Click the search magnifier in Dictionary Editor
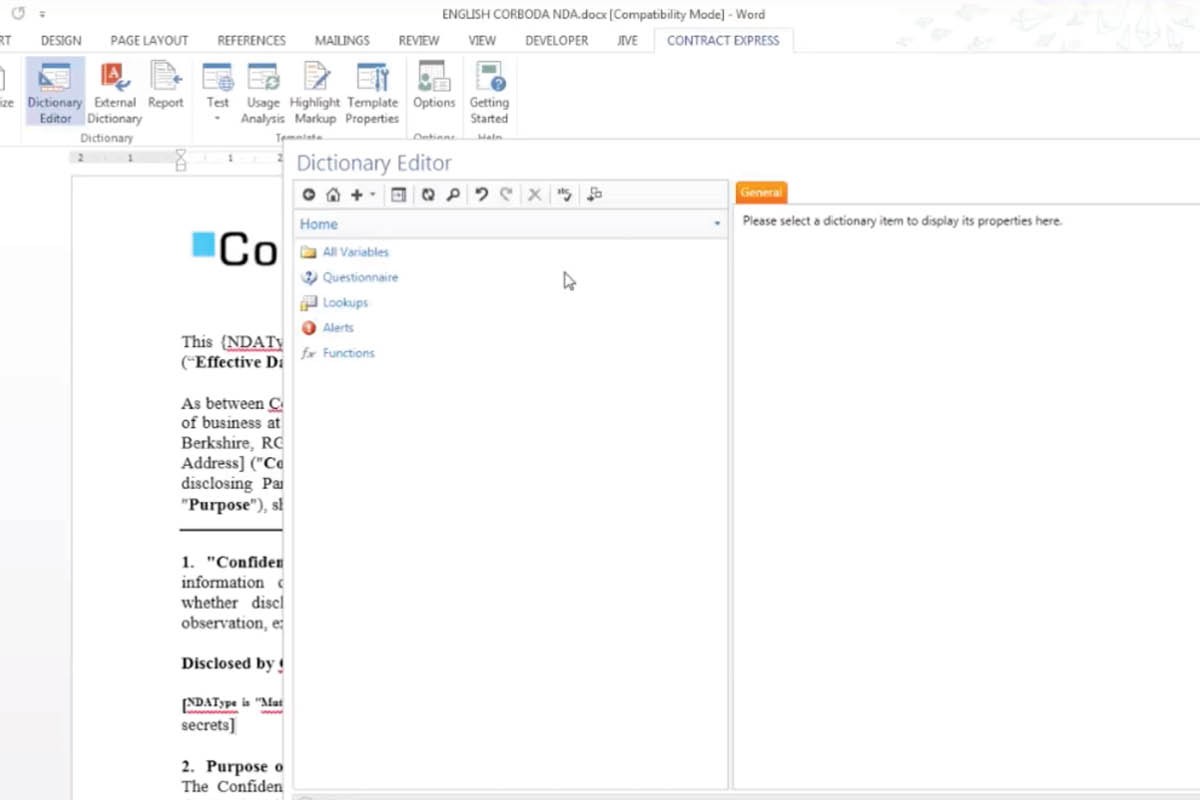Screen dimensions: 1200x800 (x=453, y=195)
